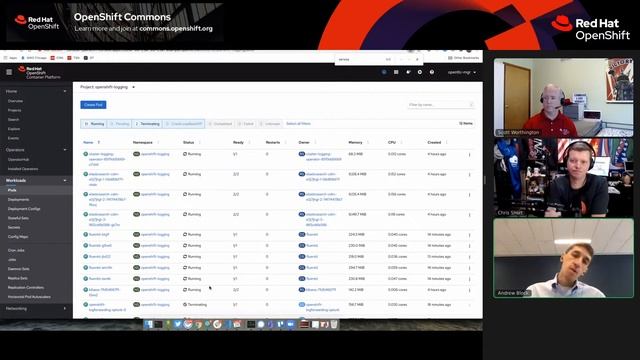Toggle the Running status filter
Screen dimensions: 640x360
(94, 124)
